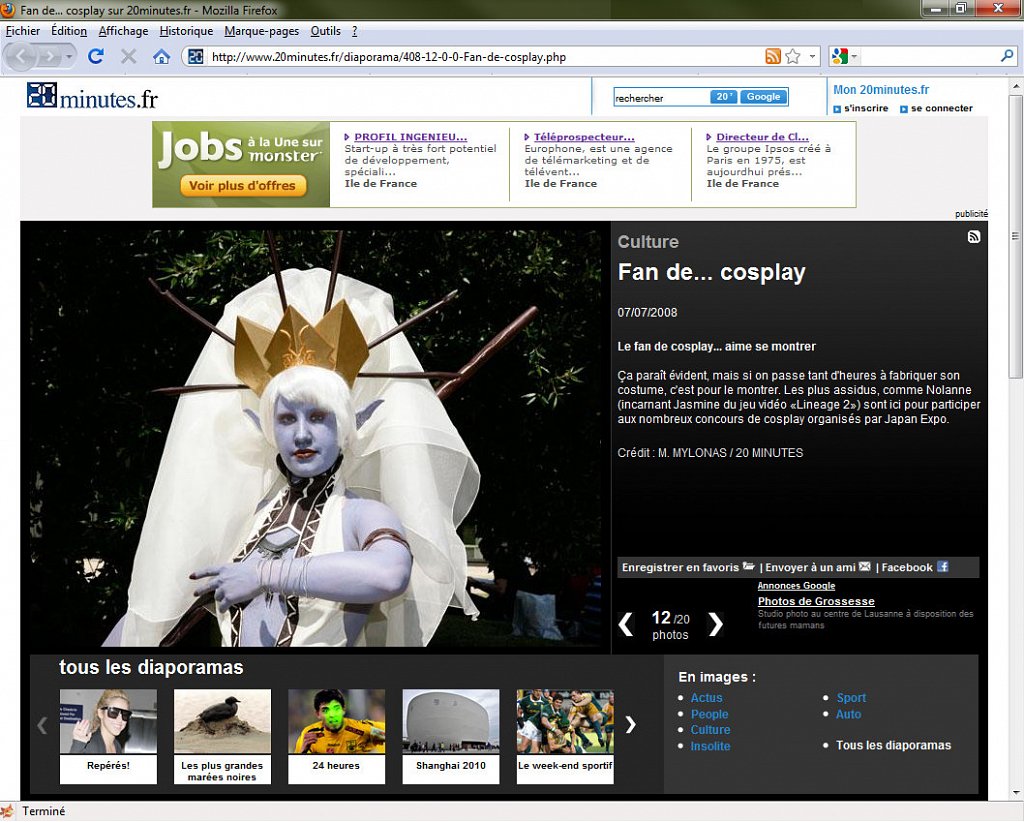Click the Tous les diaporamas link
This screenshot has width=1024, height=822.
[893, 745]
